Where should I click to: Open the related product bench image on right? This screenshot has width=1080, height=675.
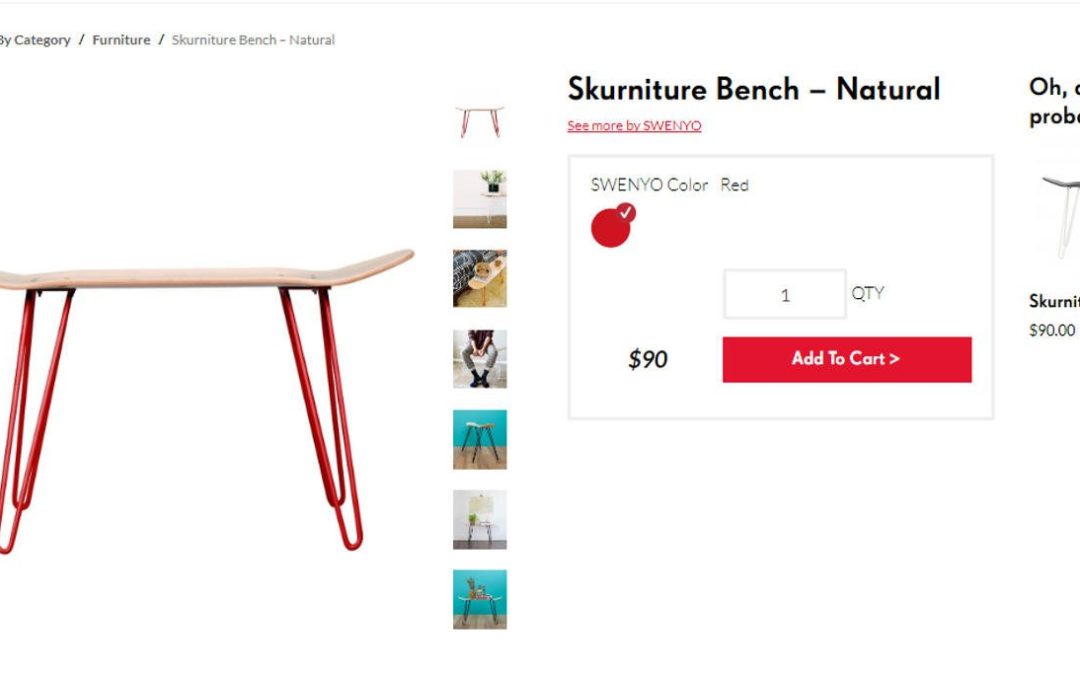tap(1060, 216)
